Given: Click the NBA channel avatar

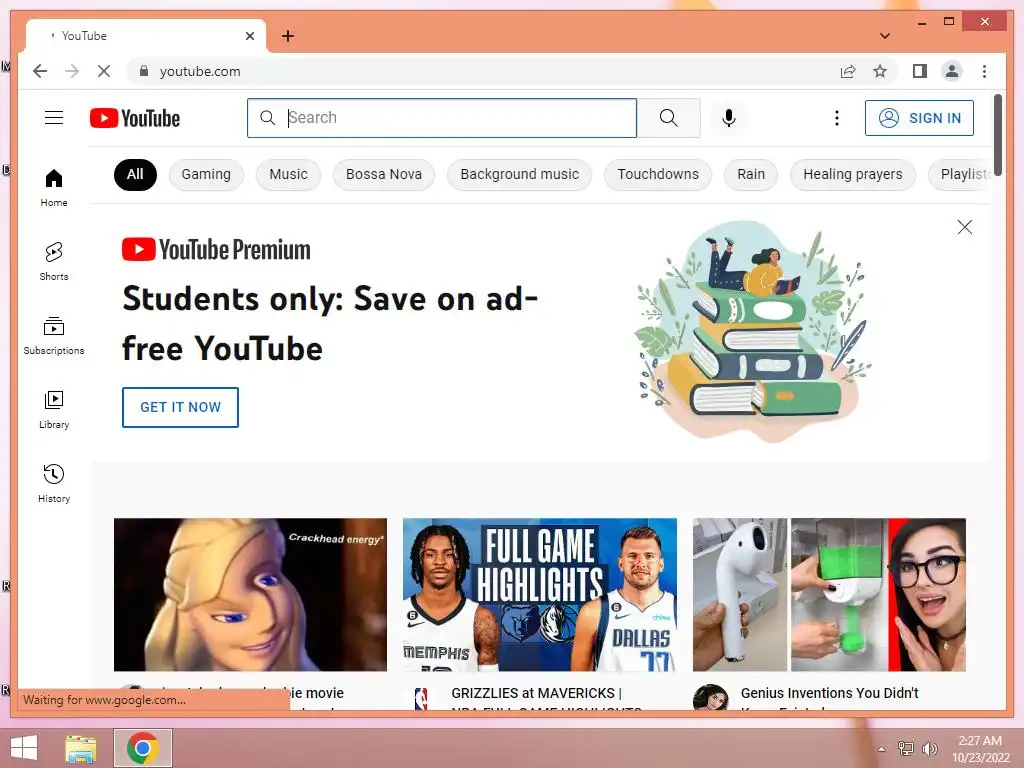Looking at the screenshot, I should coord(421,697).
